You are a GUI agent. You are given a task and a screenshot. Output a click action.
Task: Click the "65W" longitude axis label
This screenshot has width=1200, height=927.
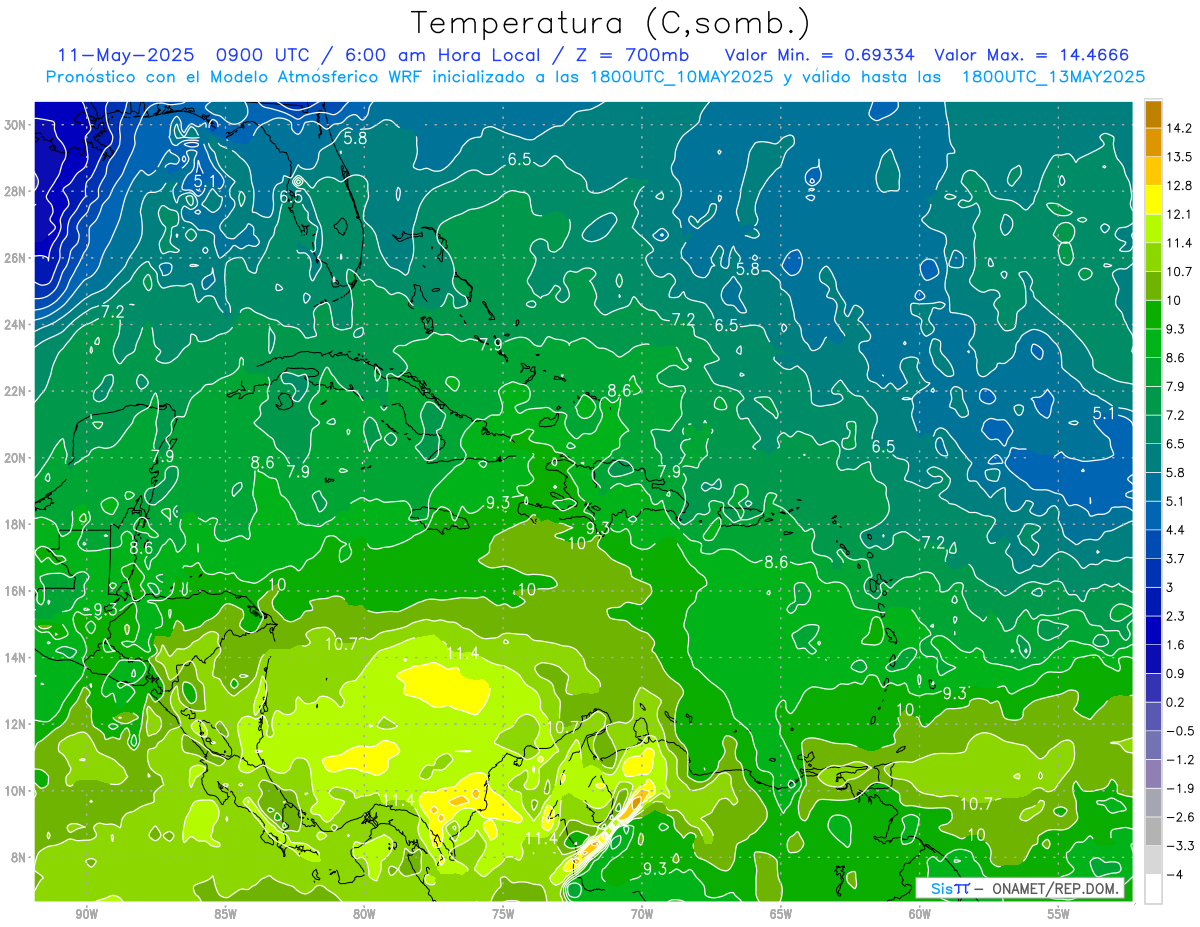point(781,914)
